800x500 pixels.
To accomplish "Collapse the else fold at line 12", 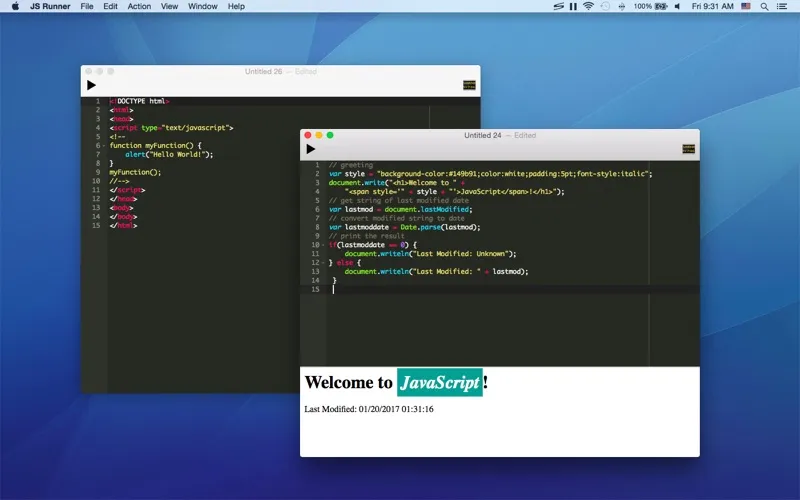I will click(x=322, y=263).
